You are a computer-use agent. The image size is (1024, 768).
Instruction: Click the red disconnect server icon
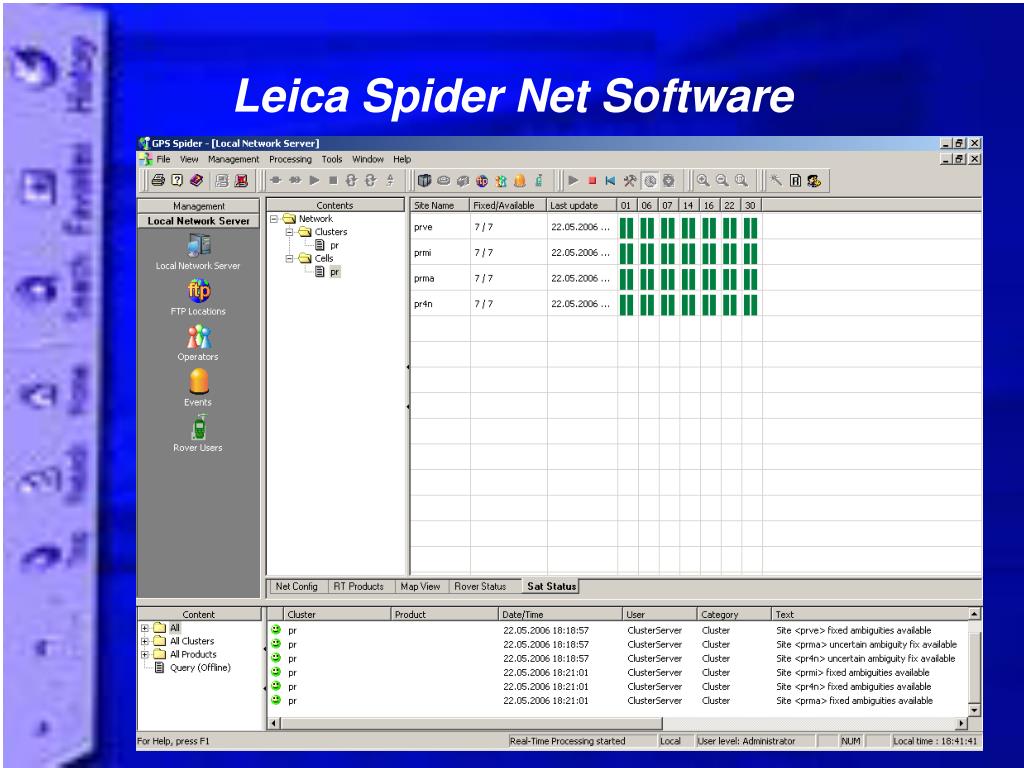tap(241, 181)
